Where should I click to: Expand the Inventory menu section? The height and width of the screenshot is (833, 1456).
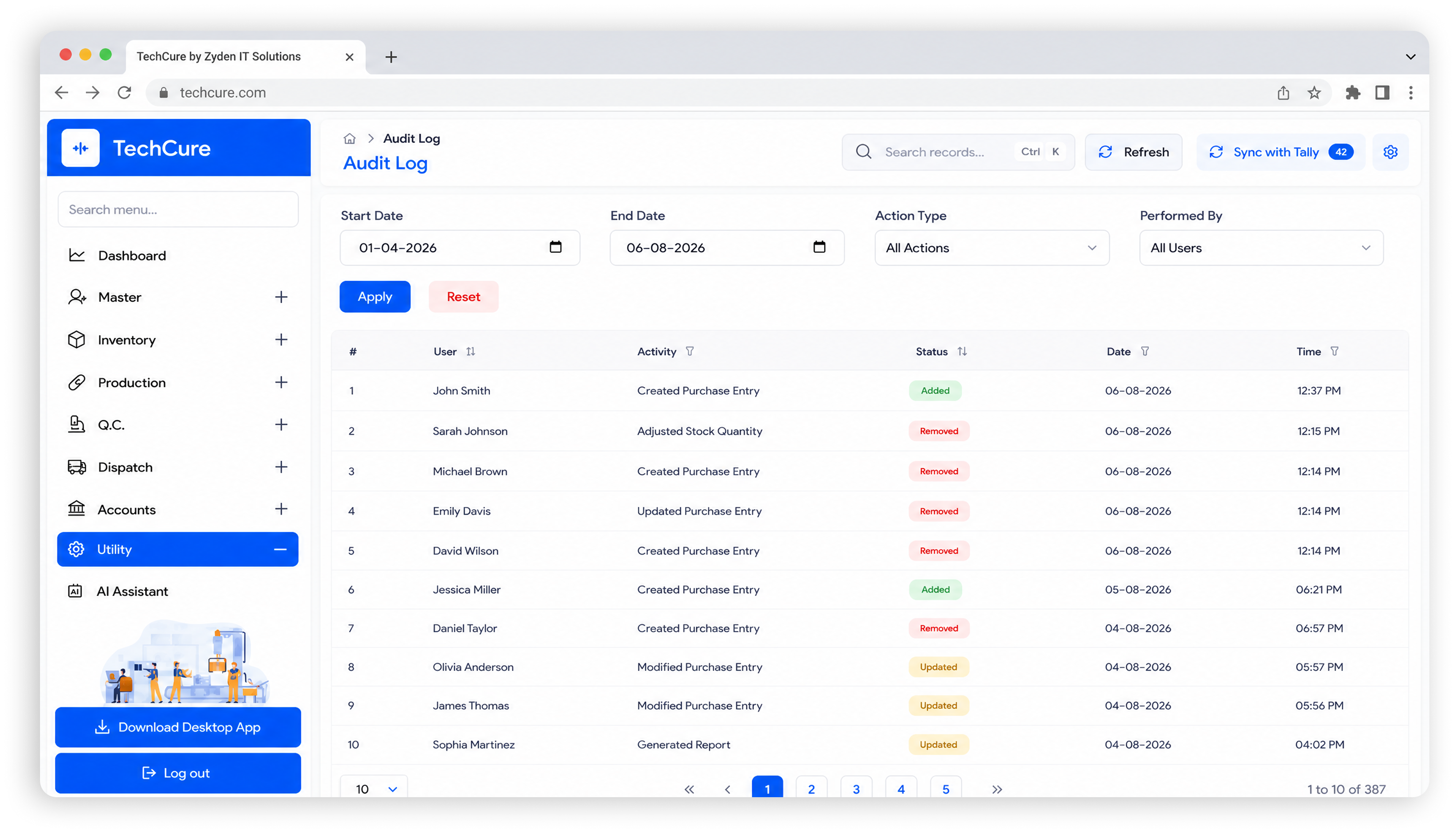(280, 339)
